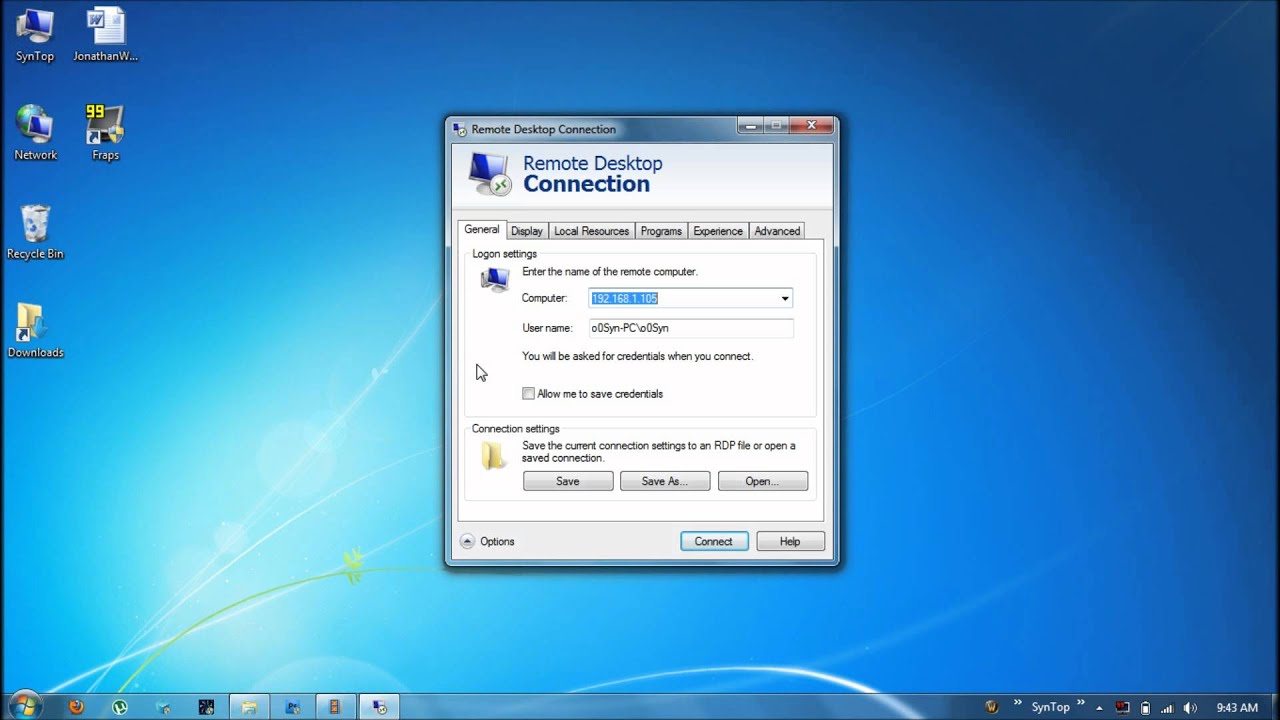
Task: Click the Firefox icon in the taskbar
Action: [x=76, y=707]
